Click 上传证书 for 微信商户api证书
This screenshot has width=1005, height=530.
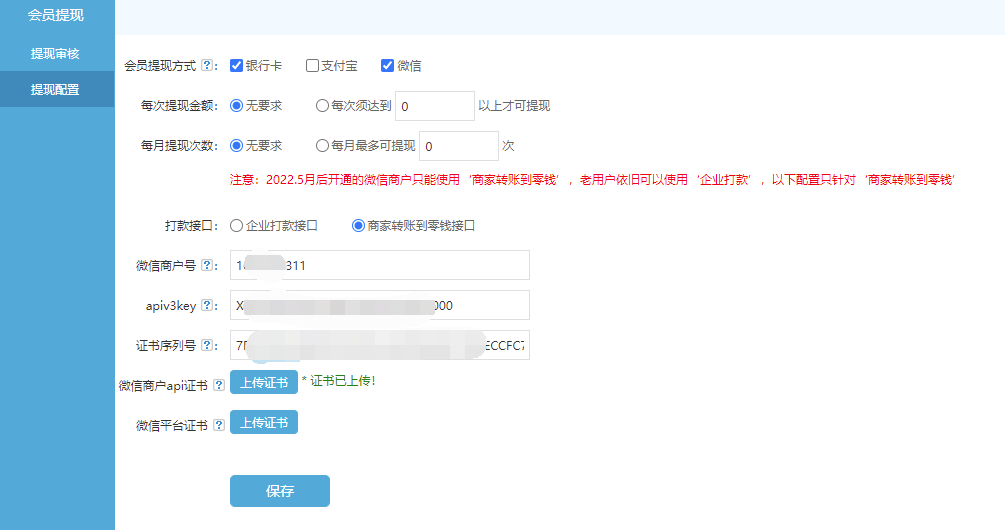tap(264, 382)
